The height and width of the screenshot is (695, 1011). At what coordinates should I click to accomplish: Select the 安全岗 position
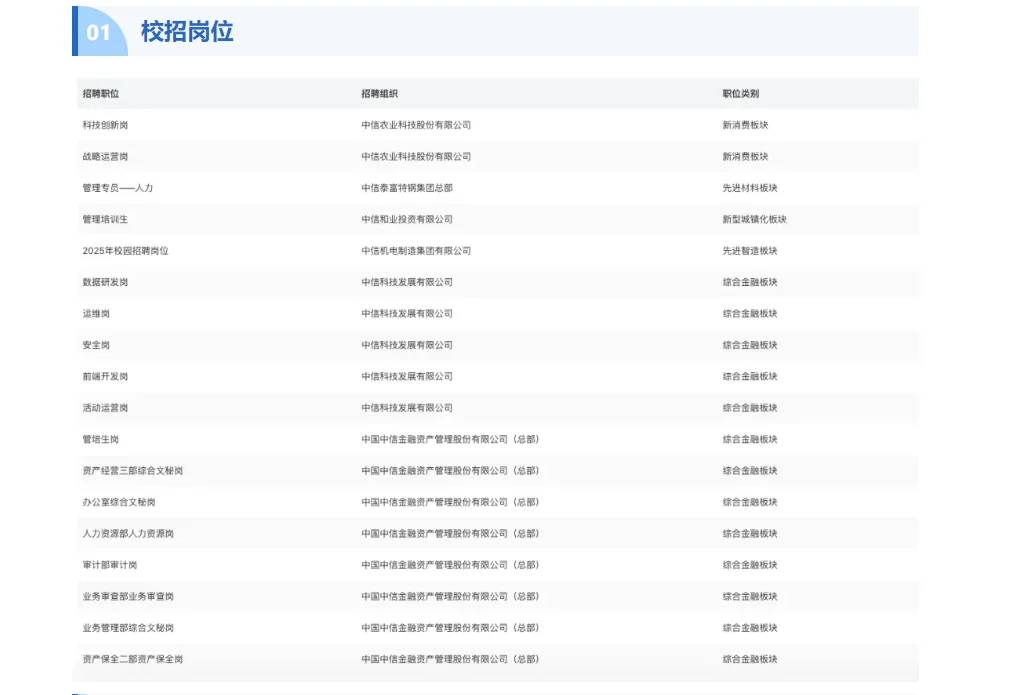coord(96,345)
